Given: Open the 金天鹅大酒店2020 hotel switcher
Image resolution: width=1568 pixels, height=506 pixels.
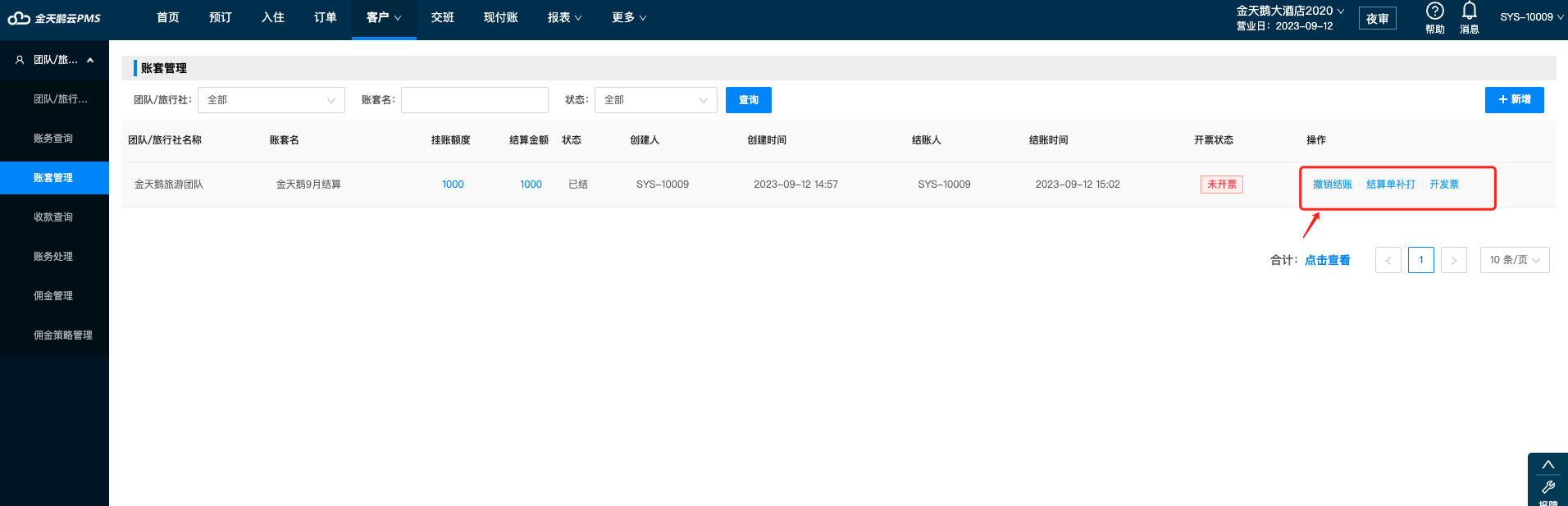Looking at the screenshot, I should pyautogui.click(x=1290, y=11).
